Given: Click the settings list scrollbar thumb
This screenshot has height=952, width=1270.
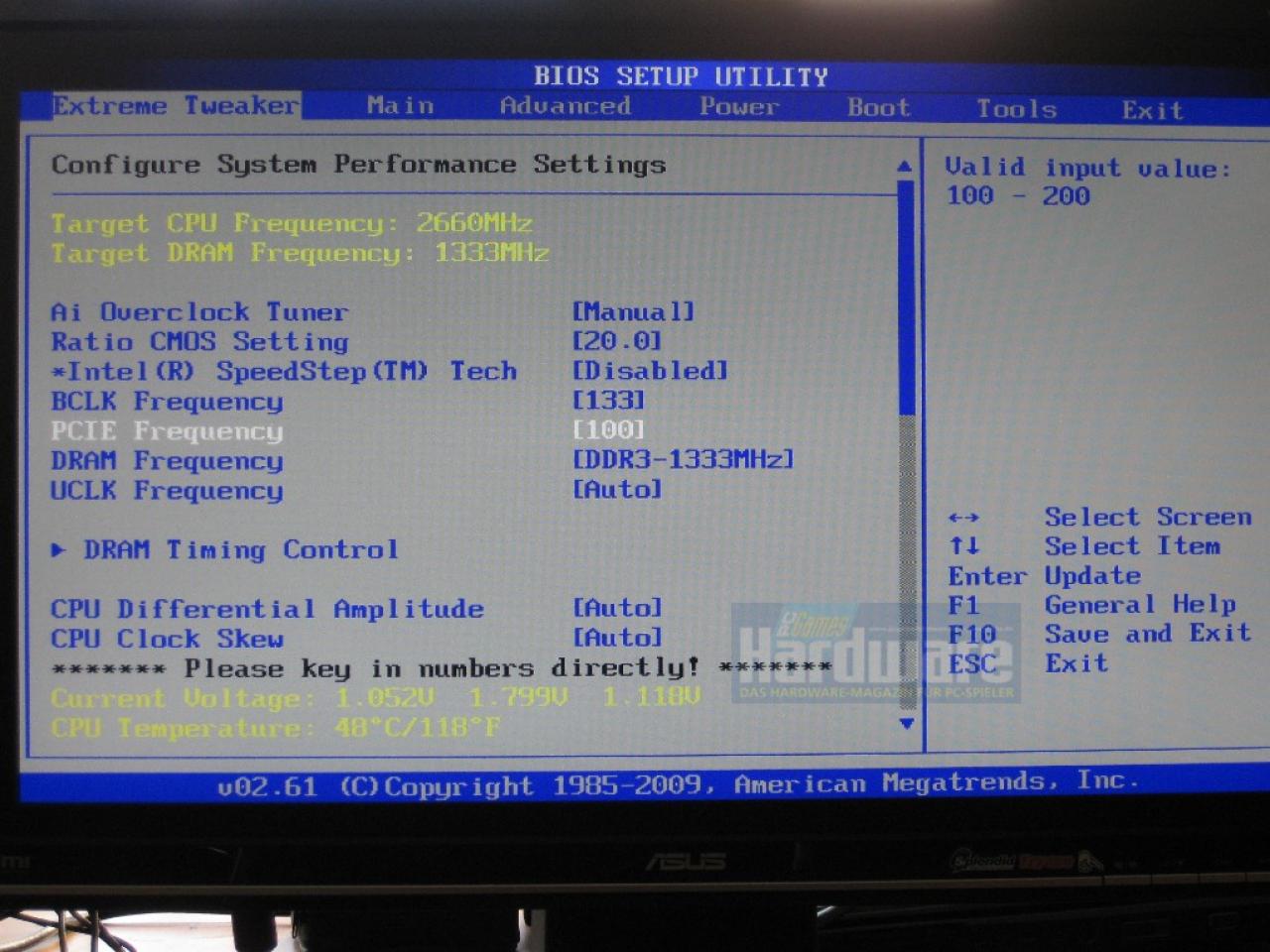Looking at the screenshot, I should point(905,297).
